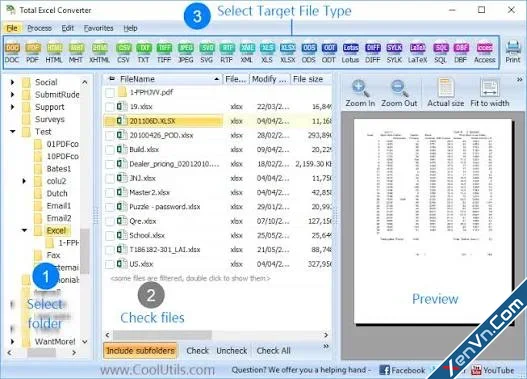Select Lotus format icon
Screen dimensions: 527x379
click(x=351, y=53)
